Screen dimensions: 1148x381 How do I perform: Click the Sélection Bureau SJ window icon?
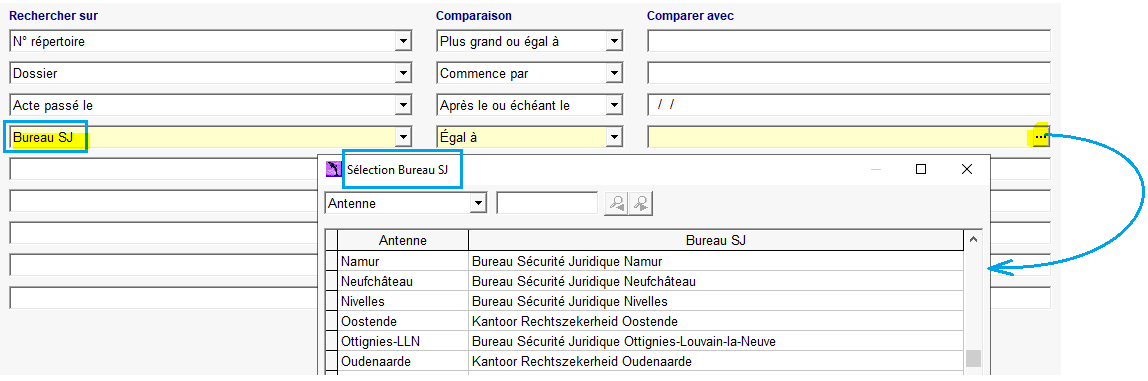334,169
